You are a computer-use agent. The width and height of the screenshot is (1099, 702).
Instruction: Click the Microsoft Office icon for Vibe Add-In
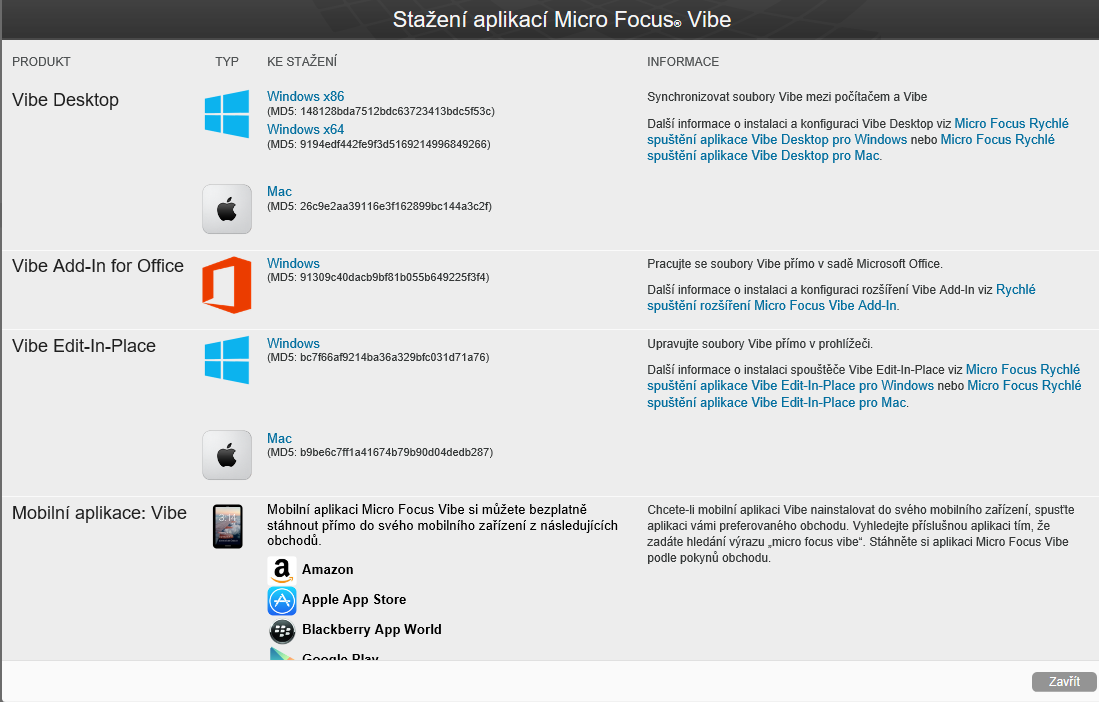(227, 285)
